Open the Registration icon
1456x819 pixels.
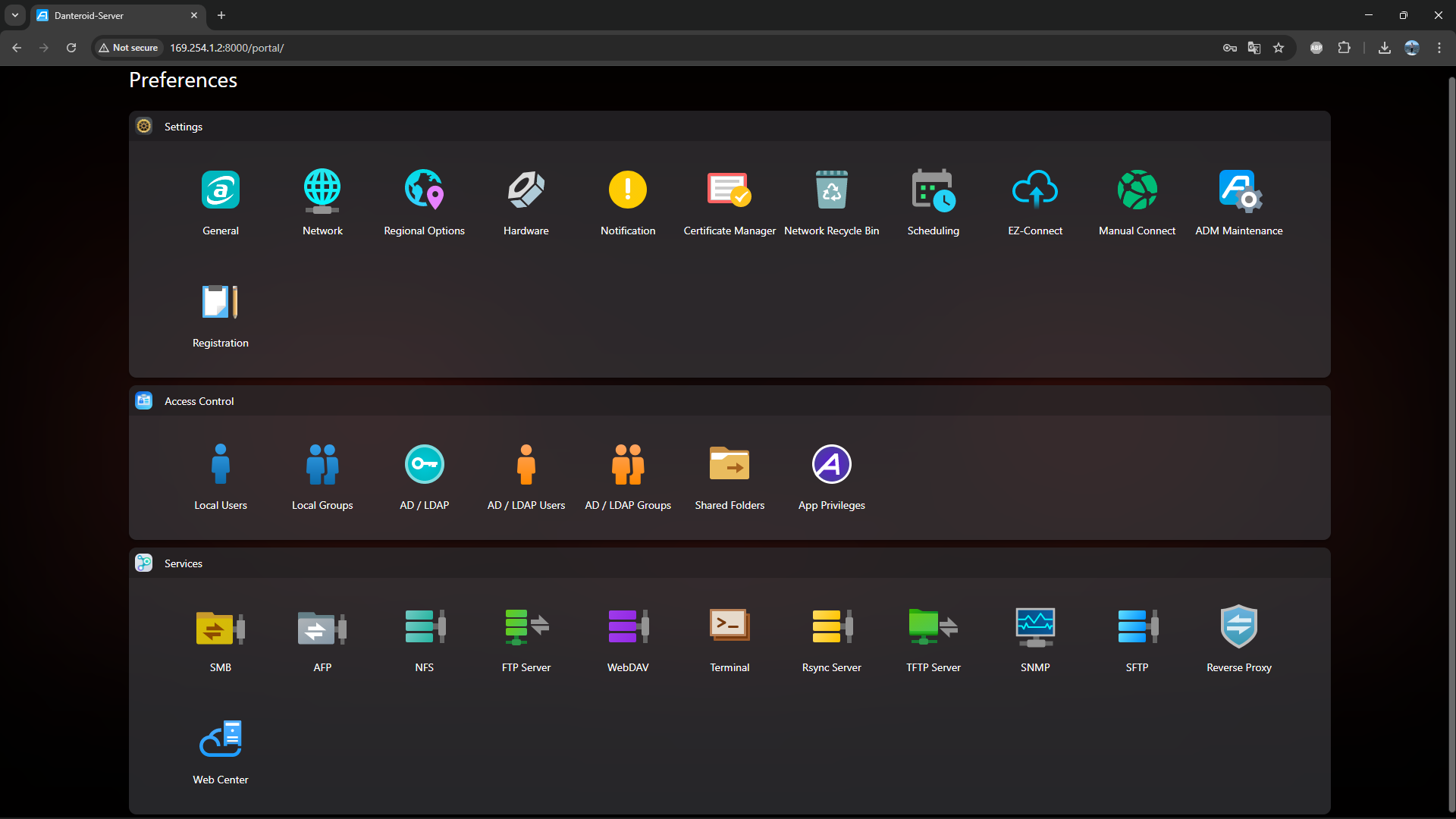point(220,303)
